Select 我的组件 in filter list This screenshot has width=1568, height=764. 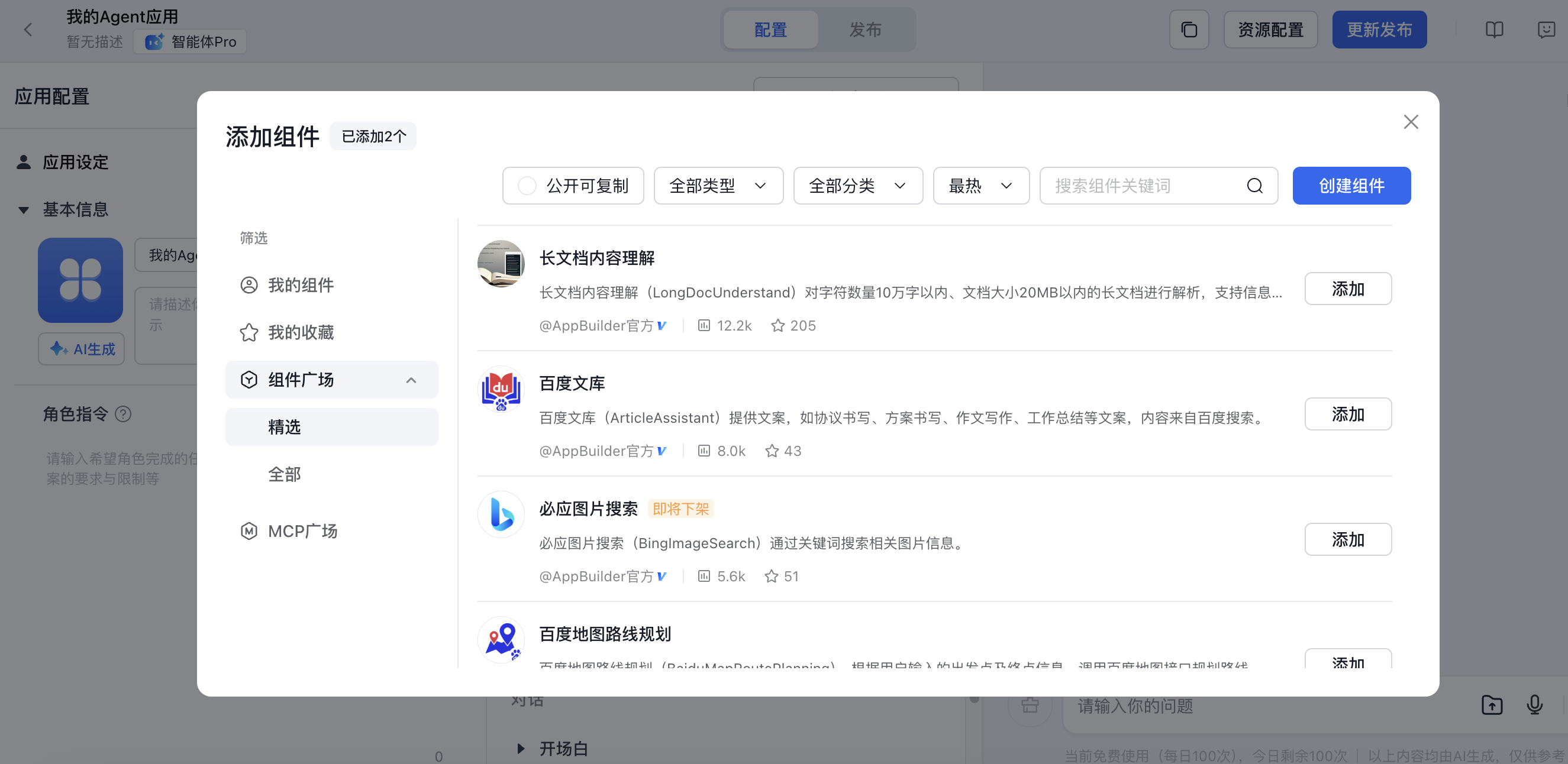point(332,285)
